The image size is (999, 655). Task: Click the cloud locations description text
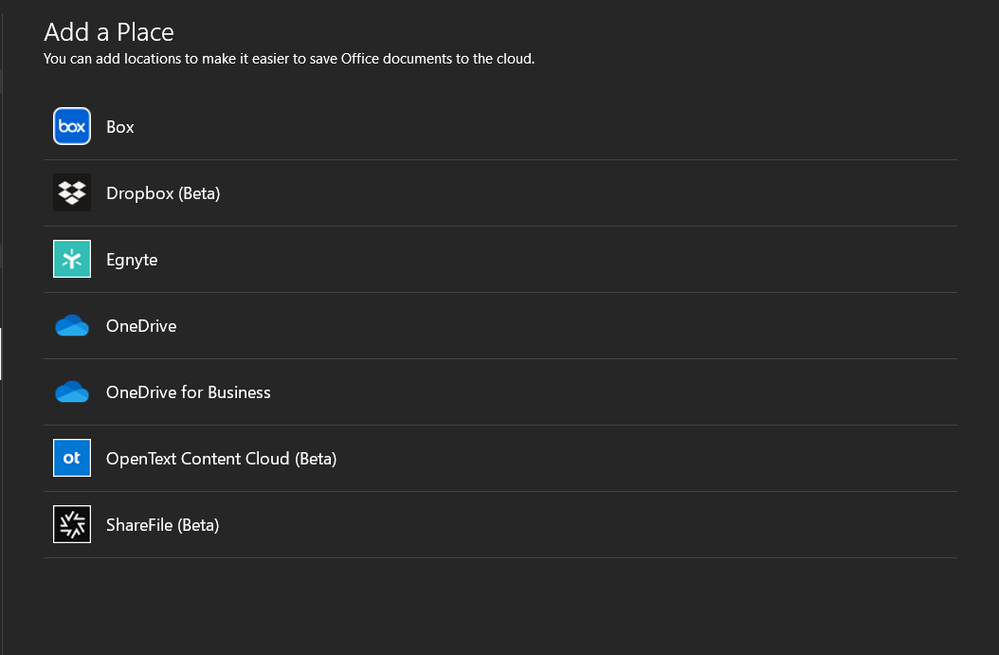(x=289, y=59)
